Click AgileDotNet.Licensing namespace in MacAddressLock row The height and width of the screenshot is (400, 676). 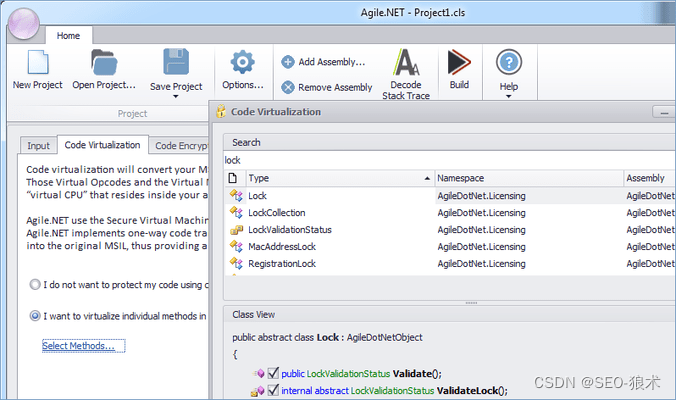click(x=482, y=247)
